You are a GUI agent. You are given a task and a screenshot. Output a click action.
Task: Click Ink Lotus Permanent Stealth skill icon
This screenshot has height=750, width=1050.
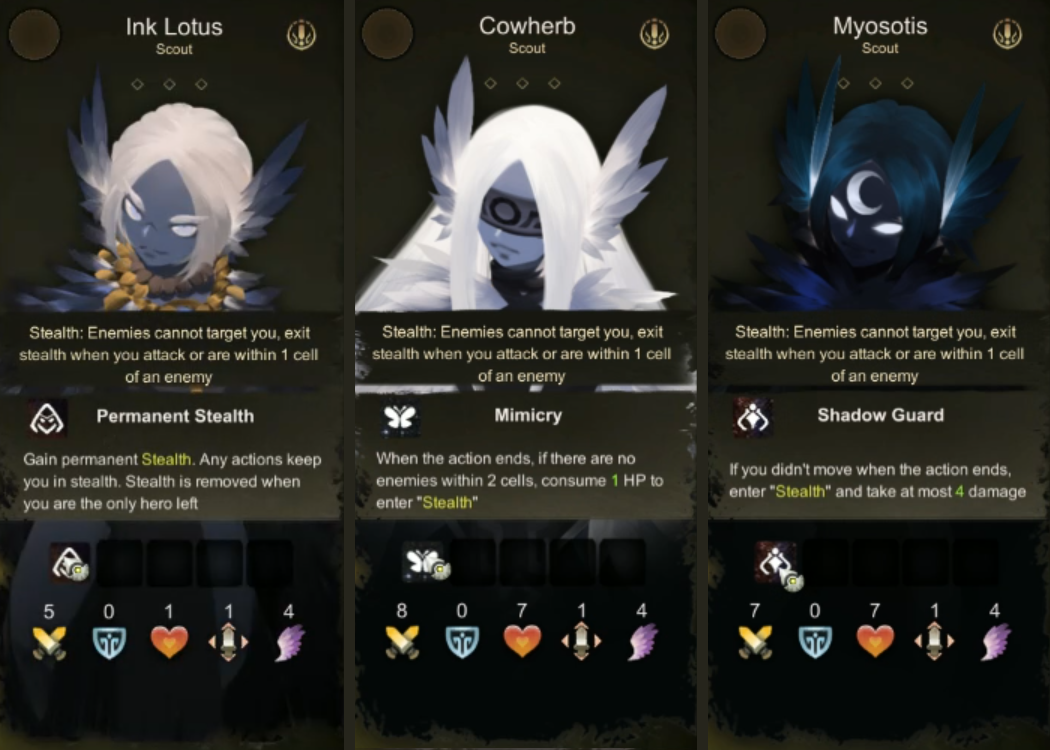click(x=47, y=418)
